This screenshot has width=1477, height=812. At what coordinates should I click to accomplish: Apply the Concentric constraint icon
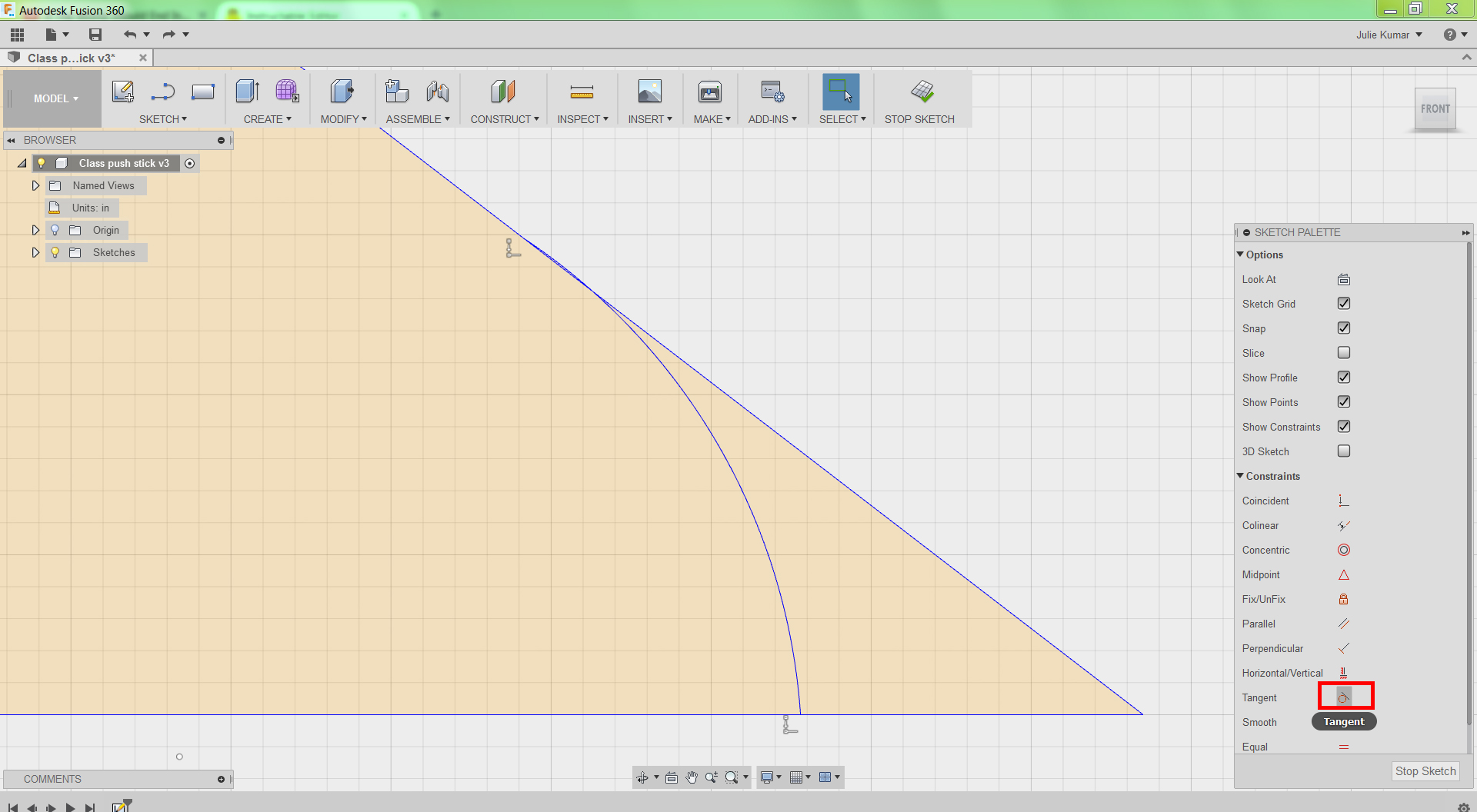[1344, 551]
